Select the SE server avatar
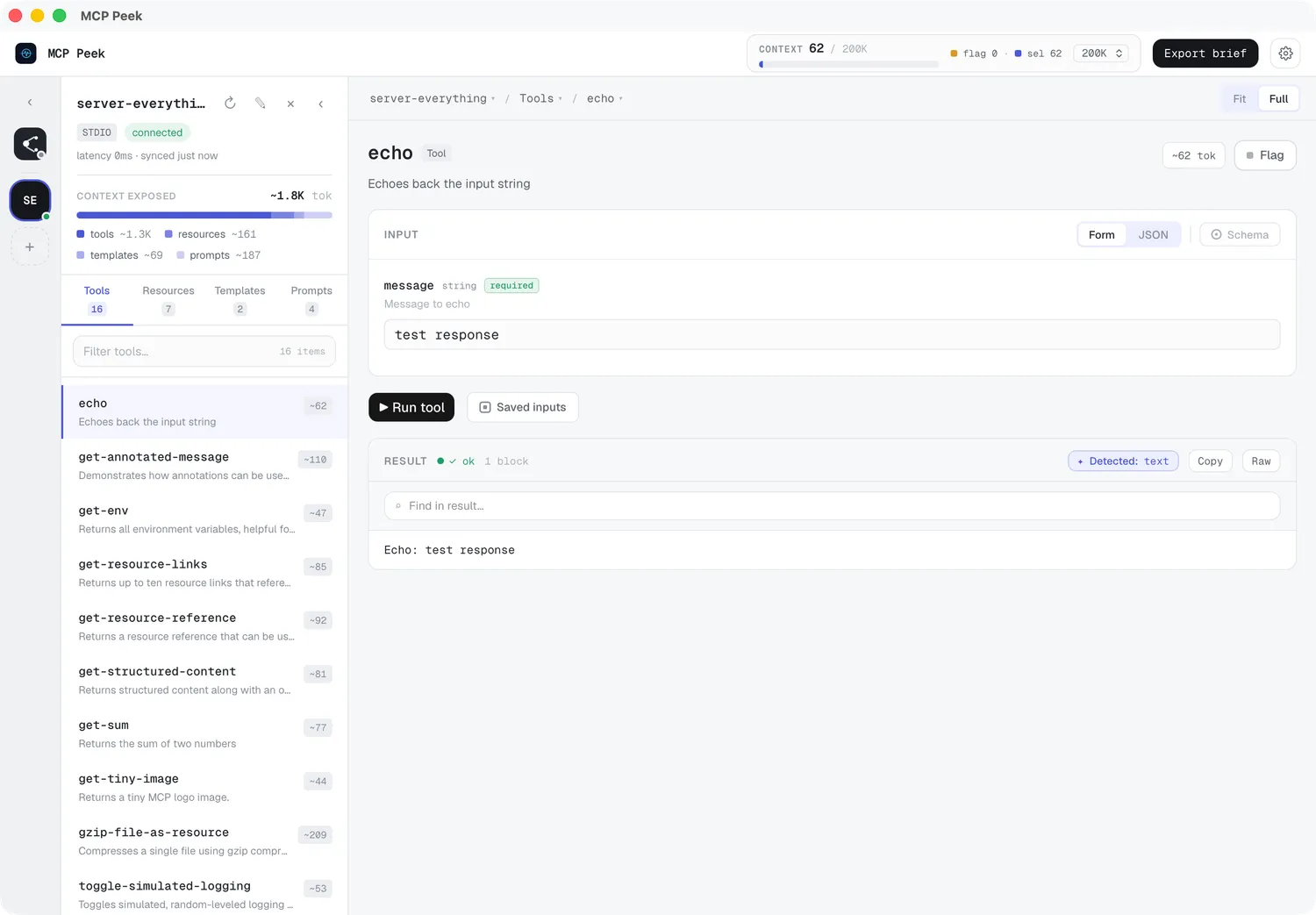Screen dimensions: 1316x915 [x=30, y=200]
